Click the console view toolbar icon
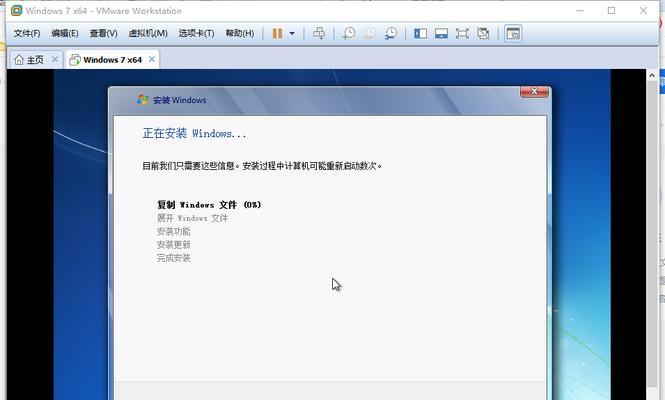This screenshot has height=400, width=665. click(x=513, y=33)
